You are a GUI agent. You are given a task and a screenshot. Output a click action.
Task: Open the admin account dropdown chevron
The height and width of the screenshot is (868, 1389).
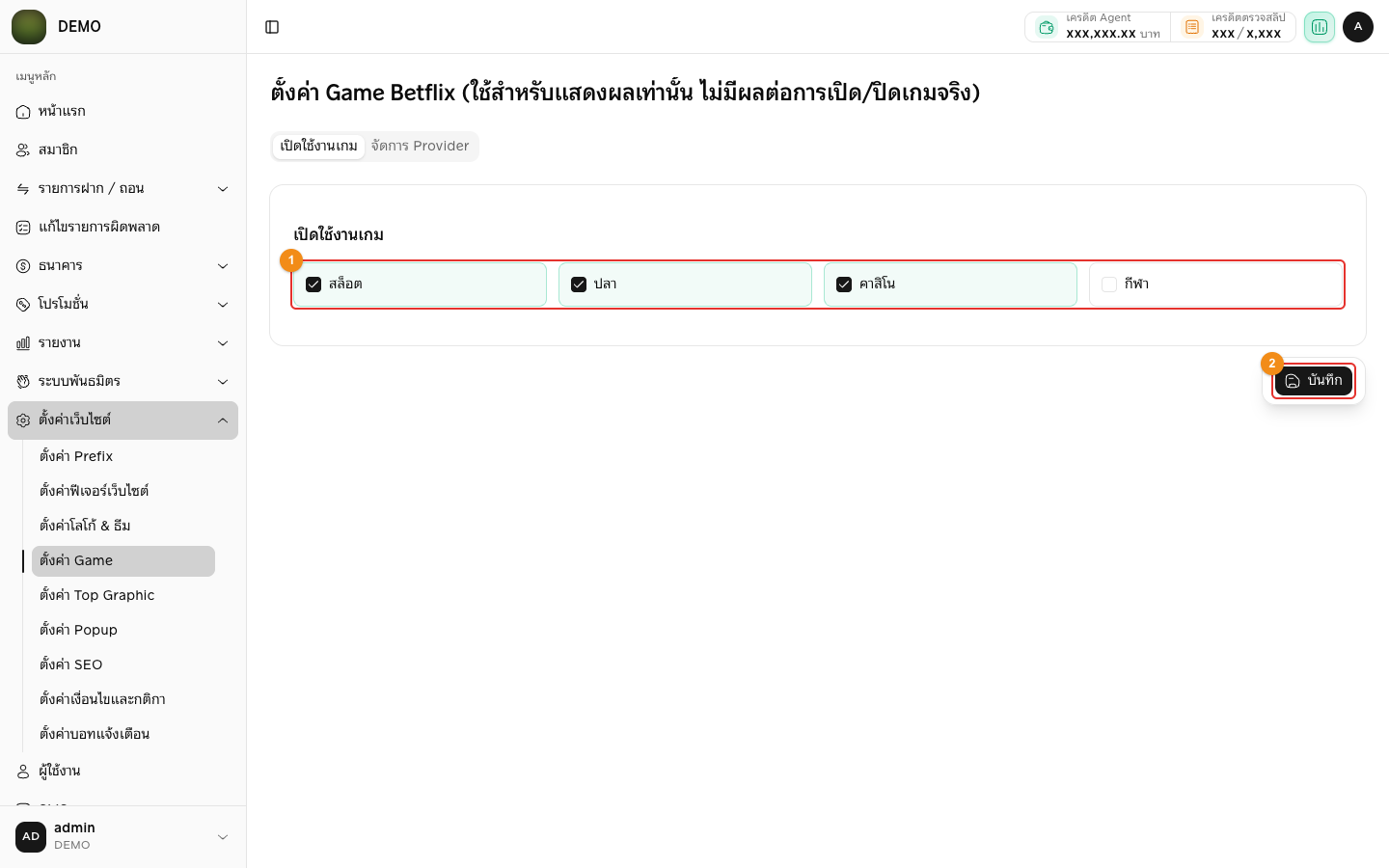coord(223,837)
